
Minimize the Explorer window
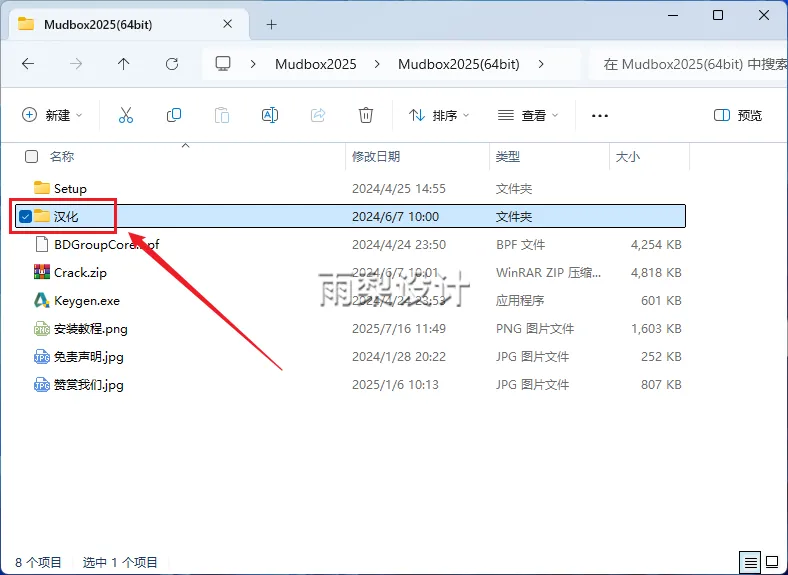click(x=673, y=16)
